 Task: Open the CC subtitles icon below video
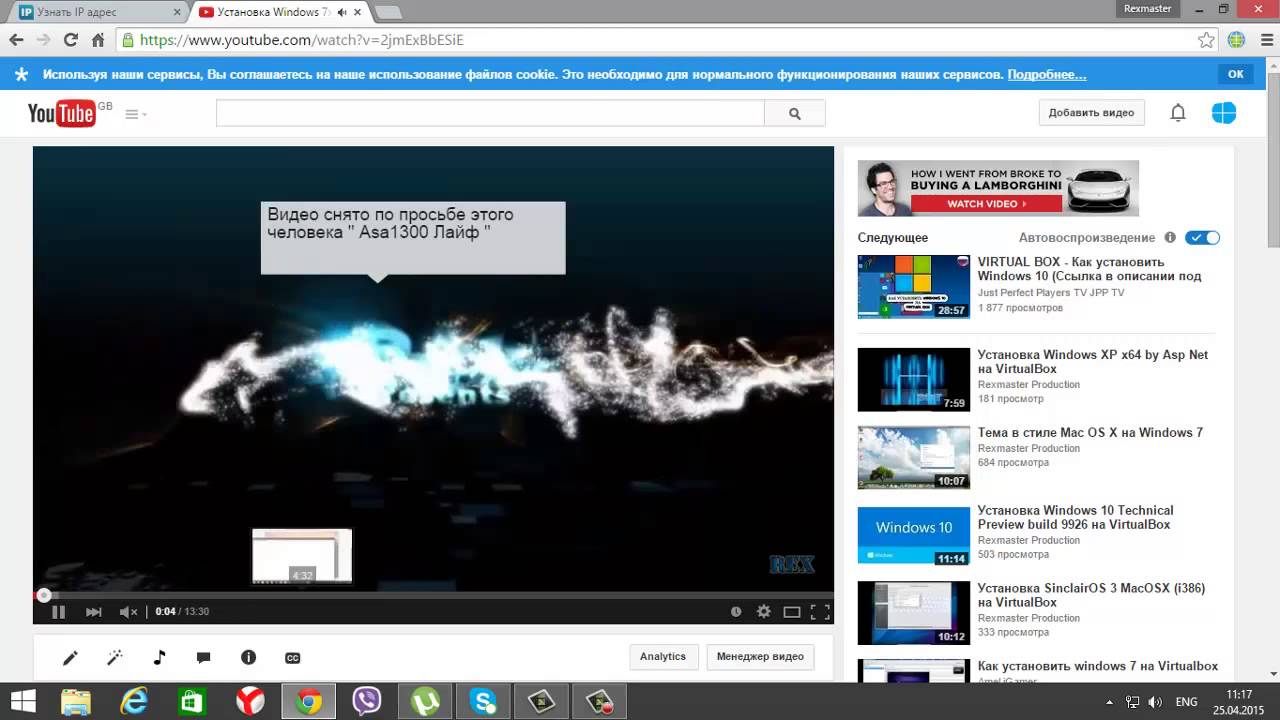(293, 658)
